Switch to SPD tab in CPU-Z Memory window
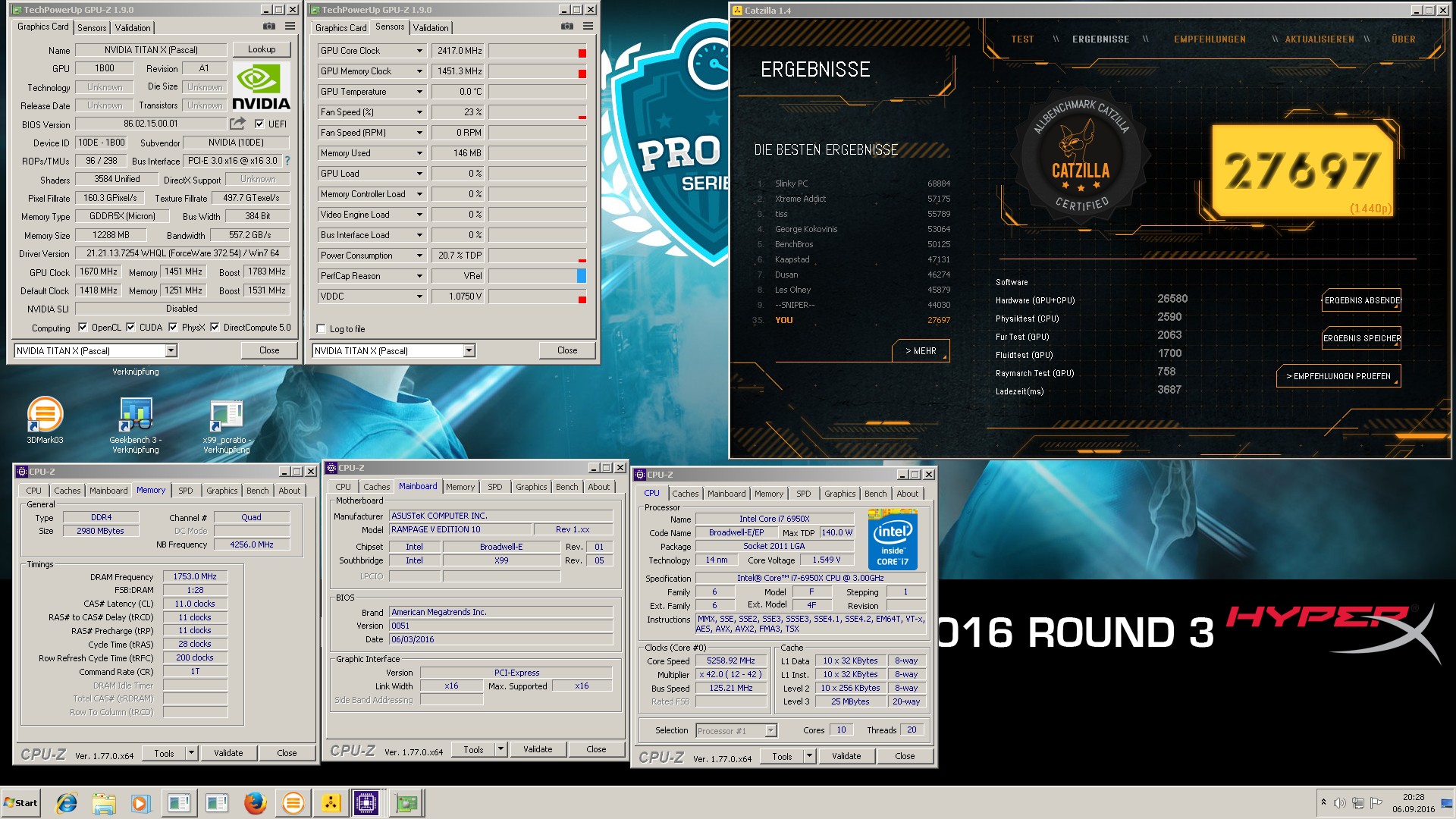Image resolution: width=1456 pixels, height=819 pixels. pyautogui.click(x=185, y=491)
